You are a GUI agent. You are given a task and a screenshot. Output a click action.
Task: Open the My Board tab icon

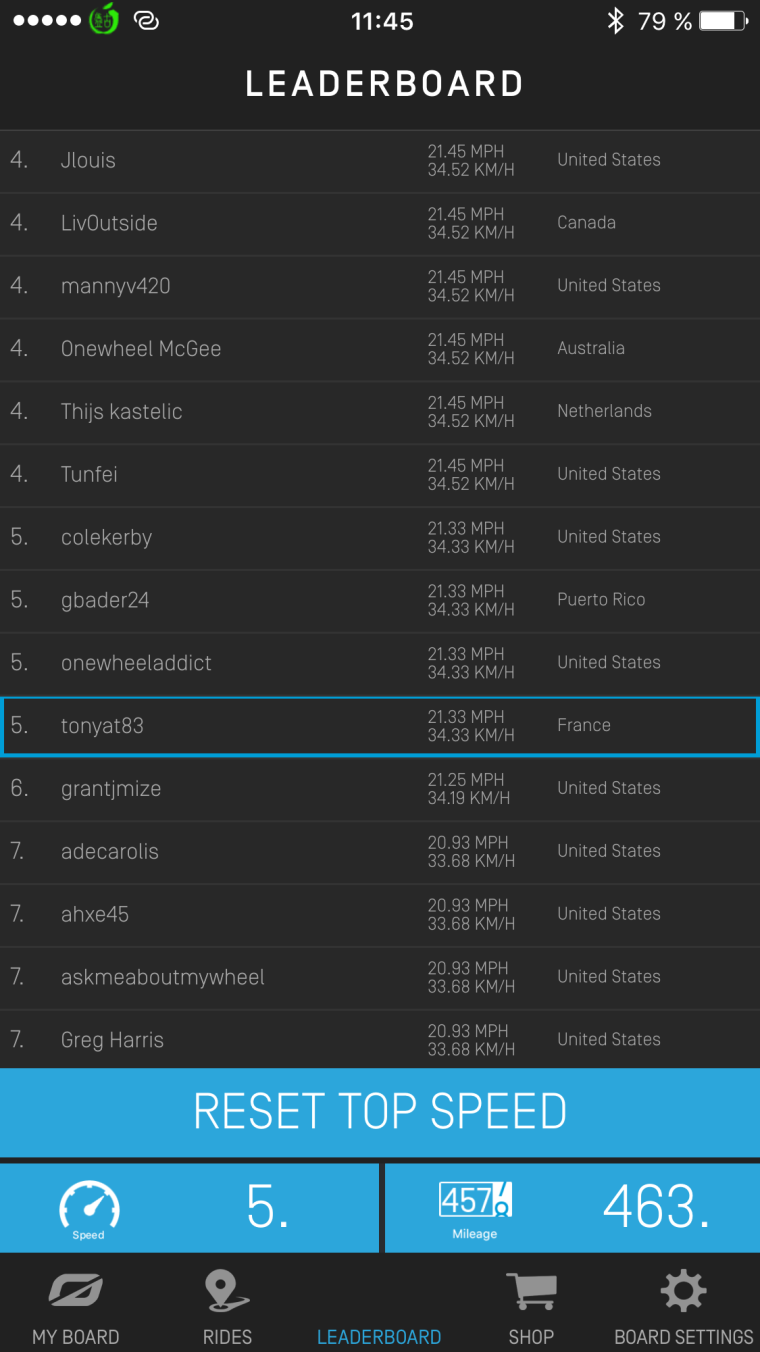click(x=76, y=1292)
